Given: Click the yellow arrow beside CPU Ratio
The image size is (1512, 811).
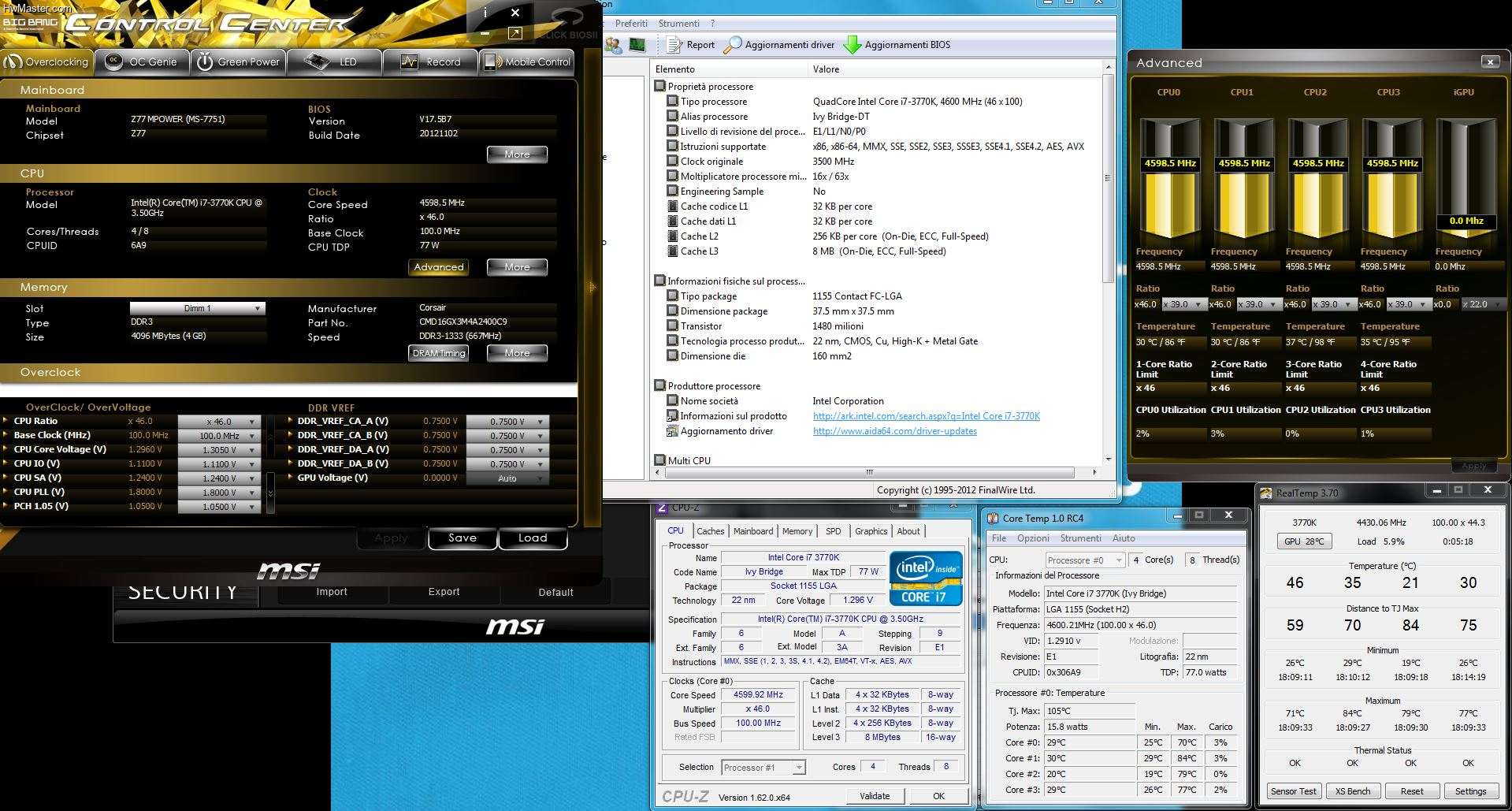Looking at the screenshot, I should 6,421.
